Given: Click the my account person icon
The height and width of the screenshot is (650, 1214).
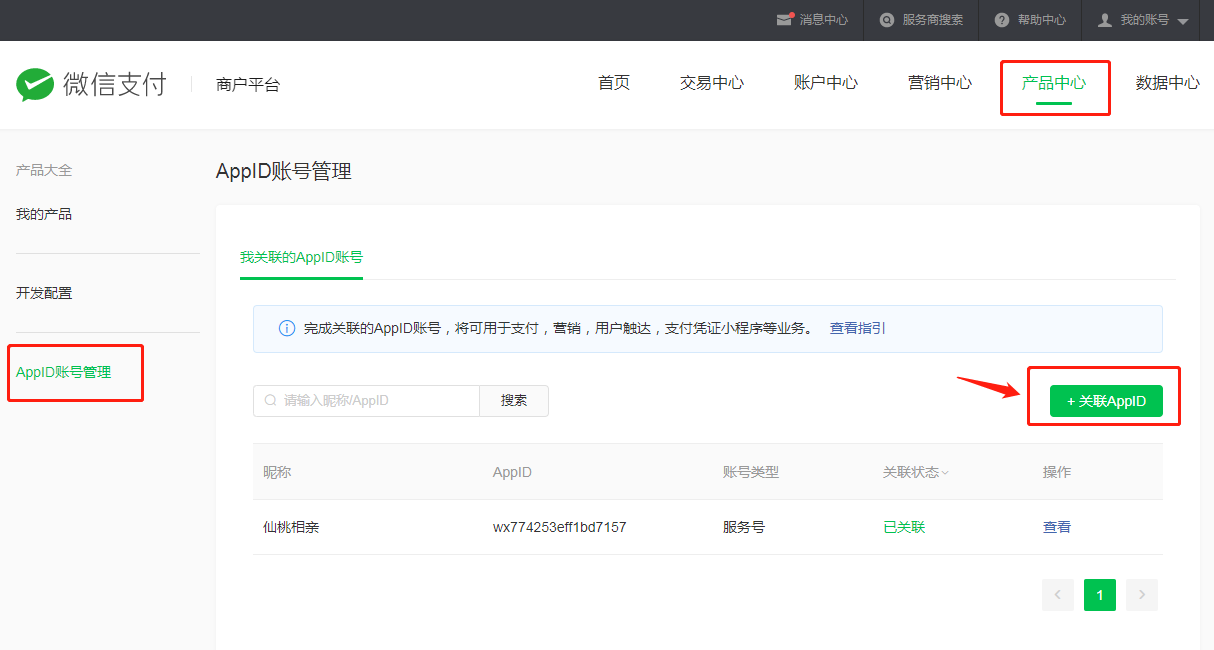Looking at the screenshot, I should tap(1105, 20).
